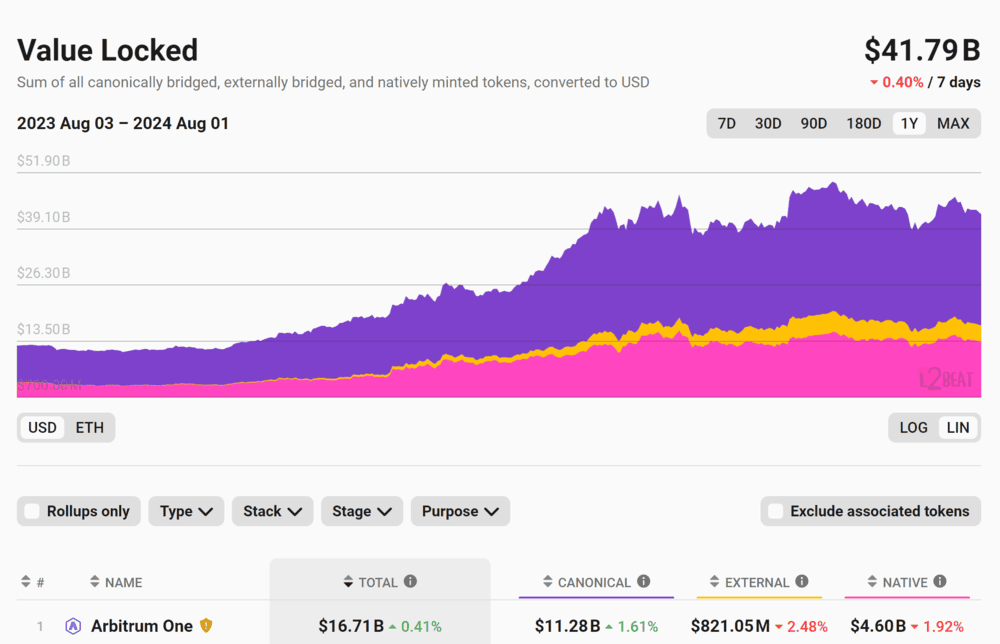This screenshot has height=644, width=1000.
Task: Click the Value Locked heading
Action: click(108, 50)
